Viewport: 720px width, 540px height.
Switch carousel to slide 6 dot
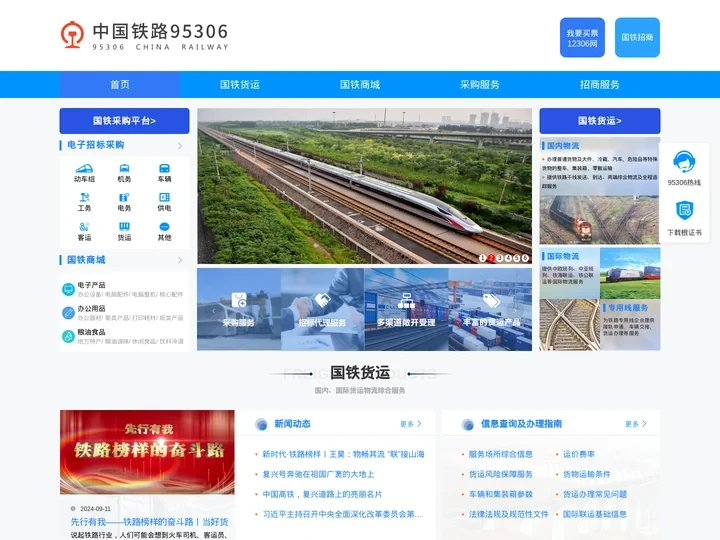[x=525, y=258]
